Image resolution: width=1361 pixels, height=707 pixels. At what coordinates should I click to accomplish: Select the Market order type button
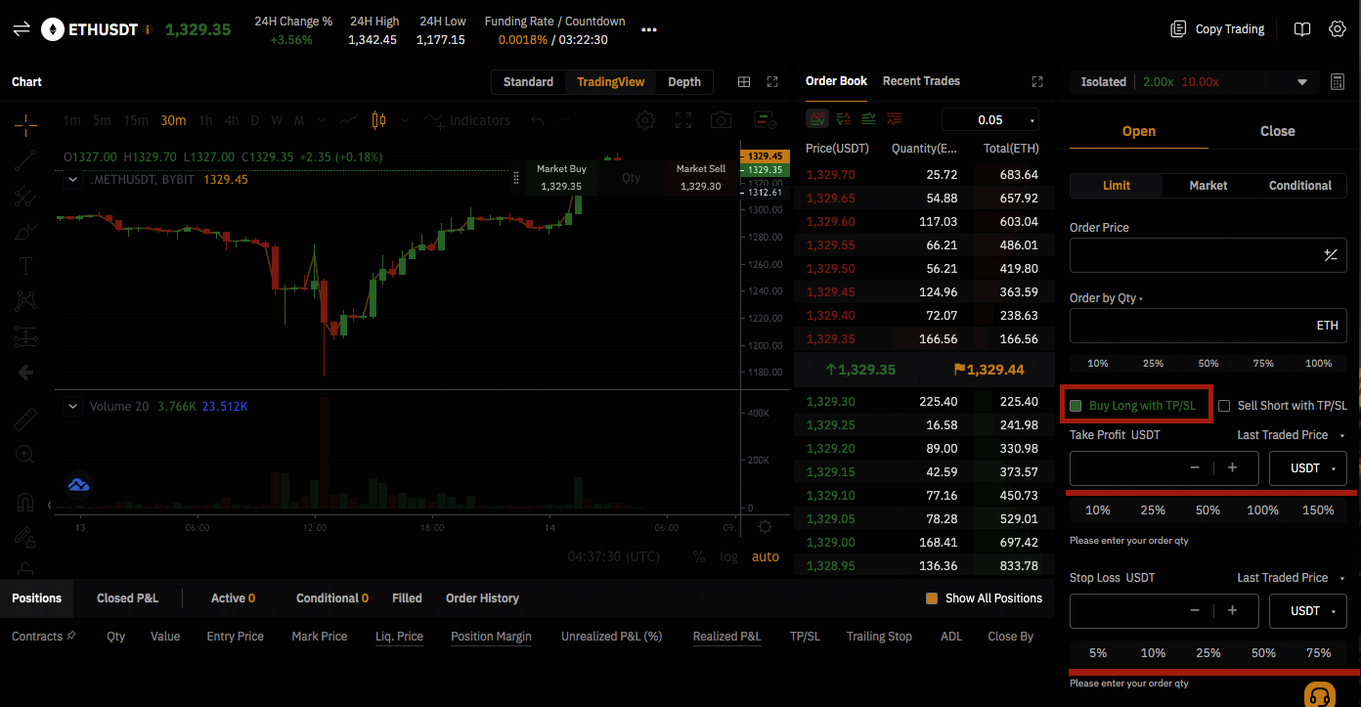tap(1208, 185)
